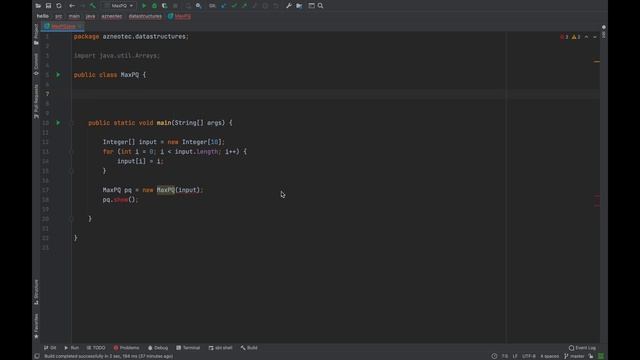The height and width of the screenshot is (360, 640).
Task: Open the Pull Requests tool window sidebar
Action: tap(36, 102)
